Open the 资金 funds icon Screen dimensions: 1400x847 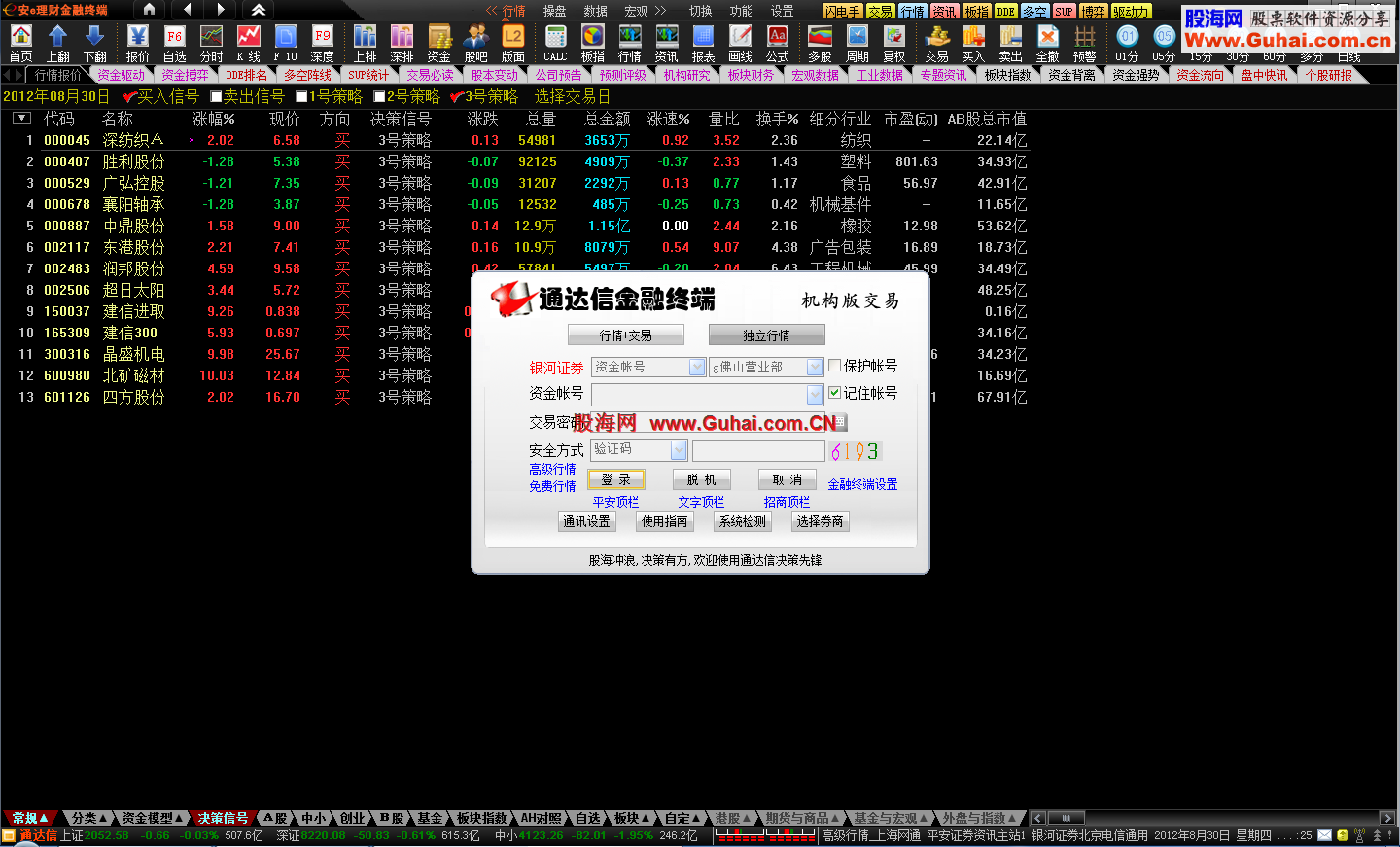pos(438,44)
